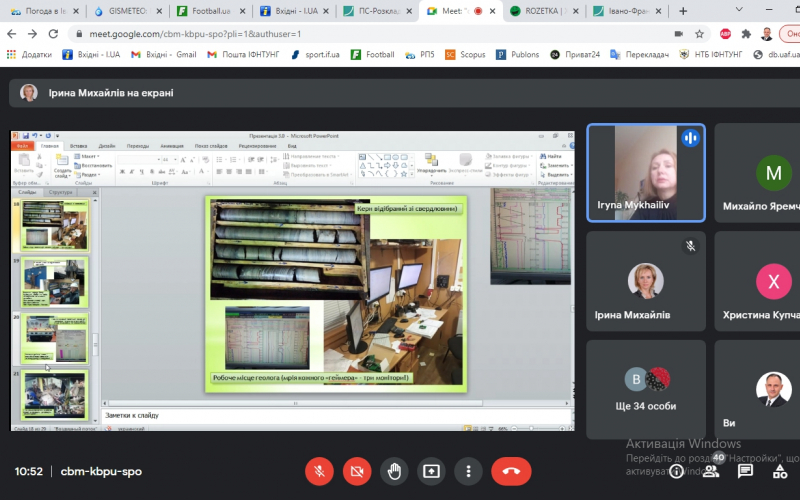Click shared PowerPoint Переходы ribbon tab
The width and height of the screenshot is (800, 500).
coord(138,146)
